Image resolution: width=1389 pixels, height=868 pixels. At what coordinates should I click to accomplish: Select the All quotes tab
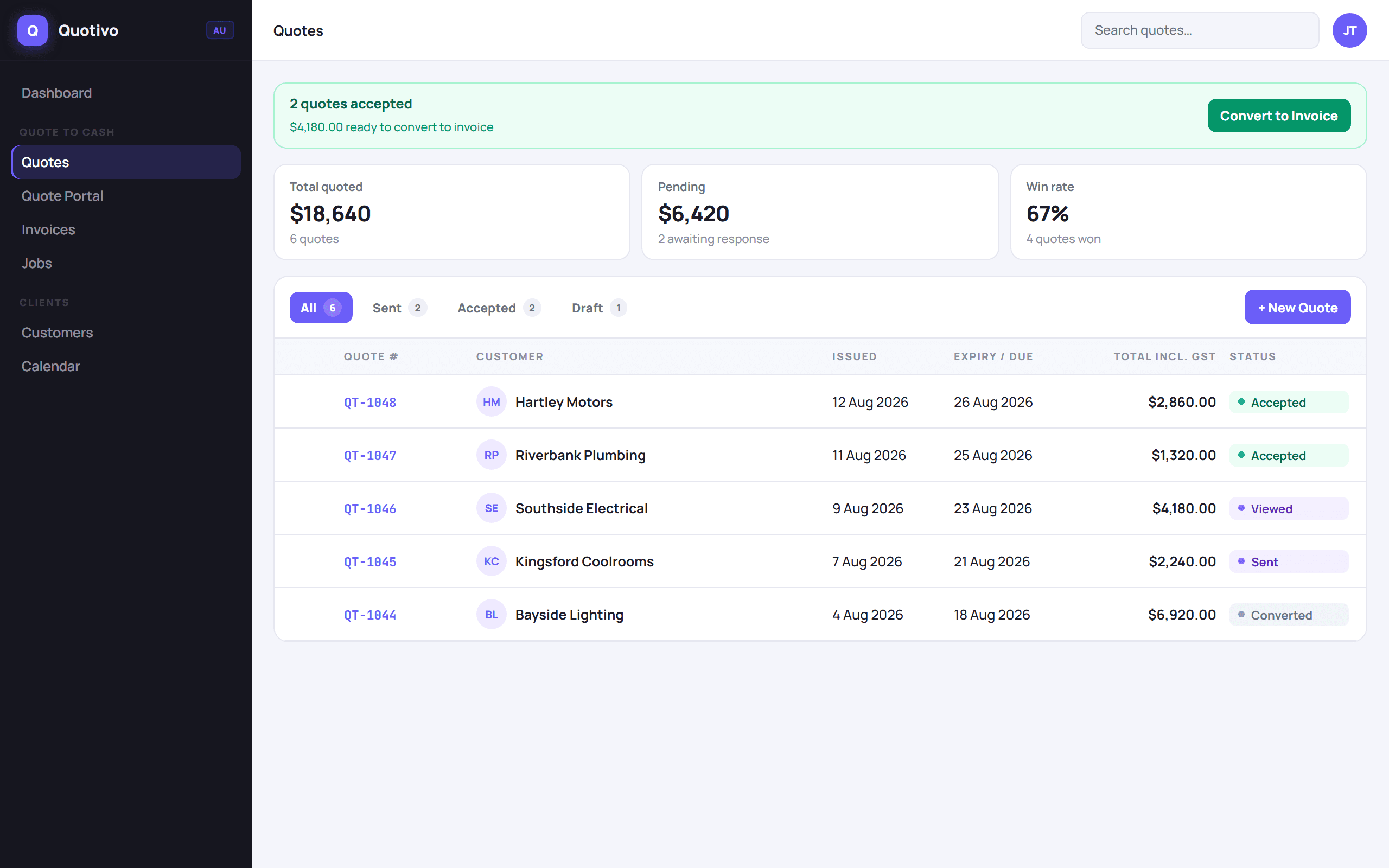pos(321,308)
